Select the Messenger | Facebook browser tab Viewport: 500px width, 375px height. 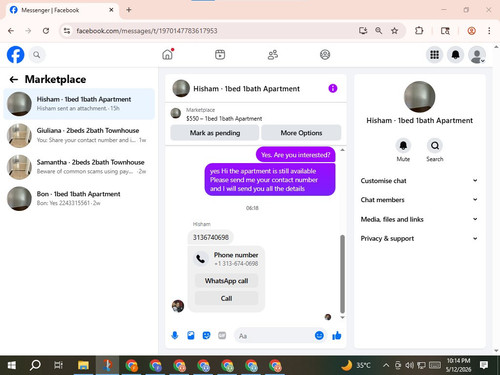click(62, 10)
